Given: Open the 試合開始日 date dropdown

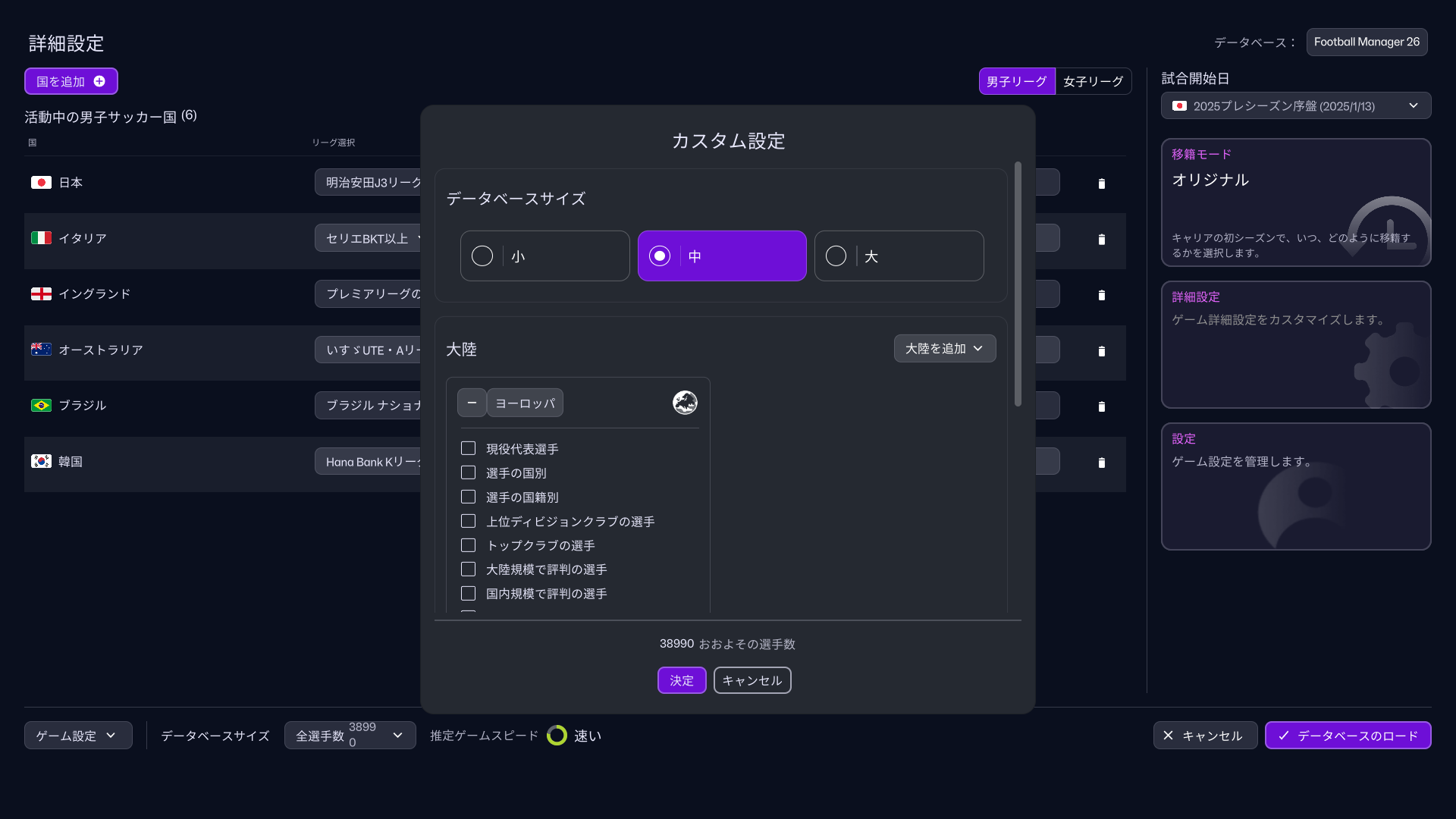Looking at the screenshot, I should [x=1296, y=106].
